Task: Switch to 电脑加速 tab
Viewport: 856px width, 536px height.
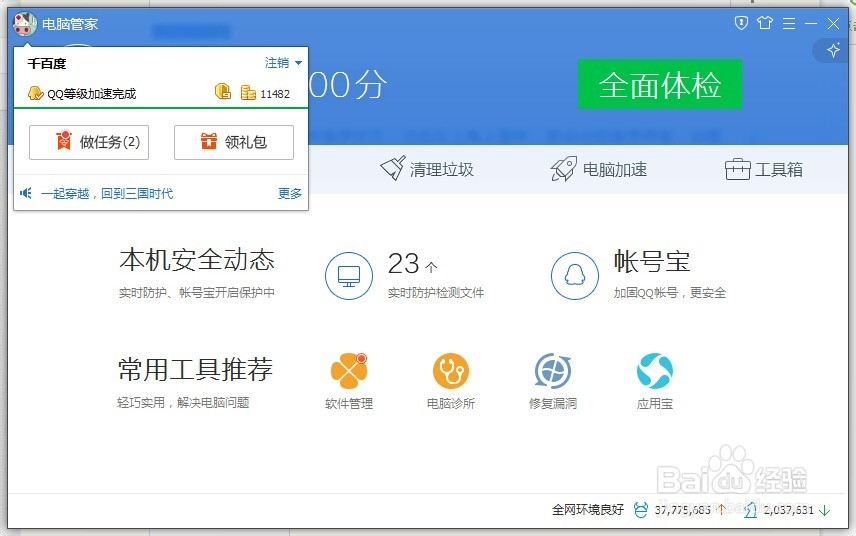Action: [x=599, y=169]
